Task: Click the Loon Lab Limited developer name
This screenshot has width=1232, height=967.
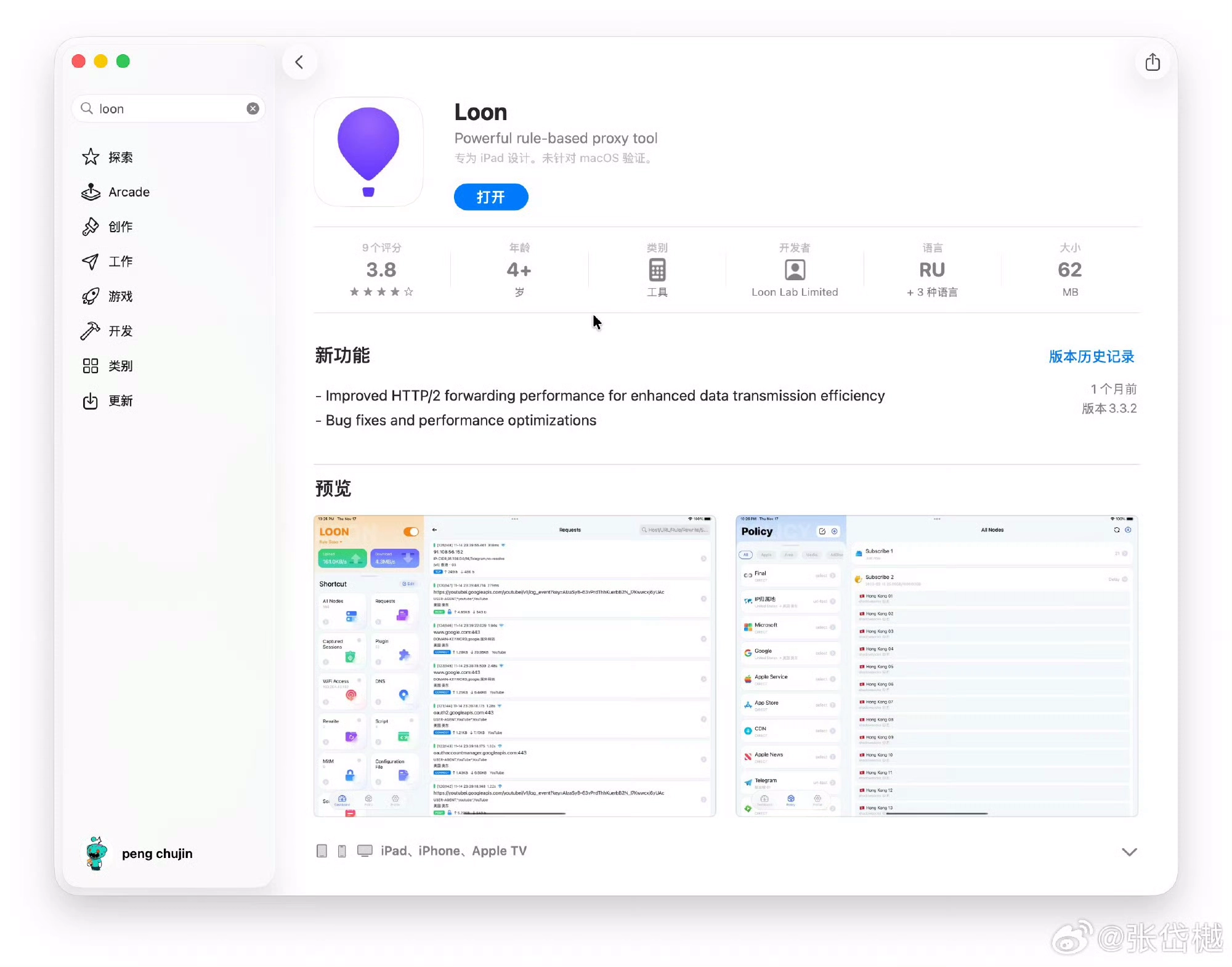Action: [x=795, y=292]
